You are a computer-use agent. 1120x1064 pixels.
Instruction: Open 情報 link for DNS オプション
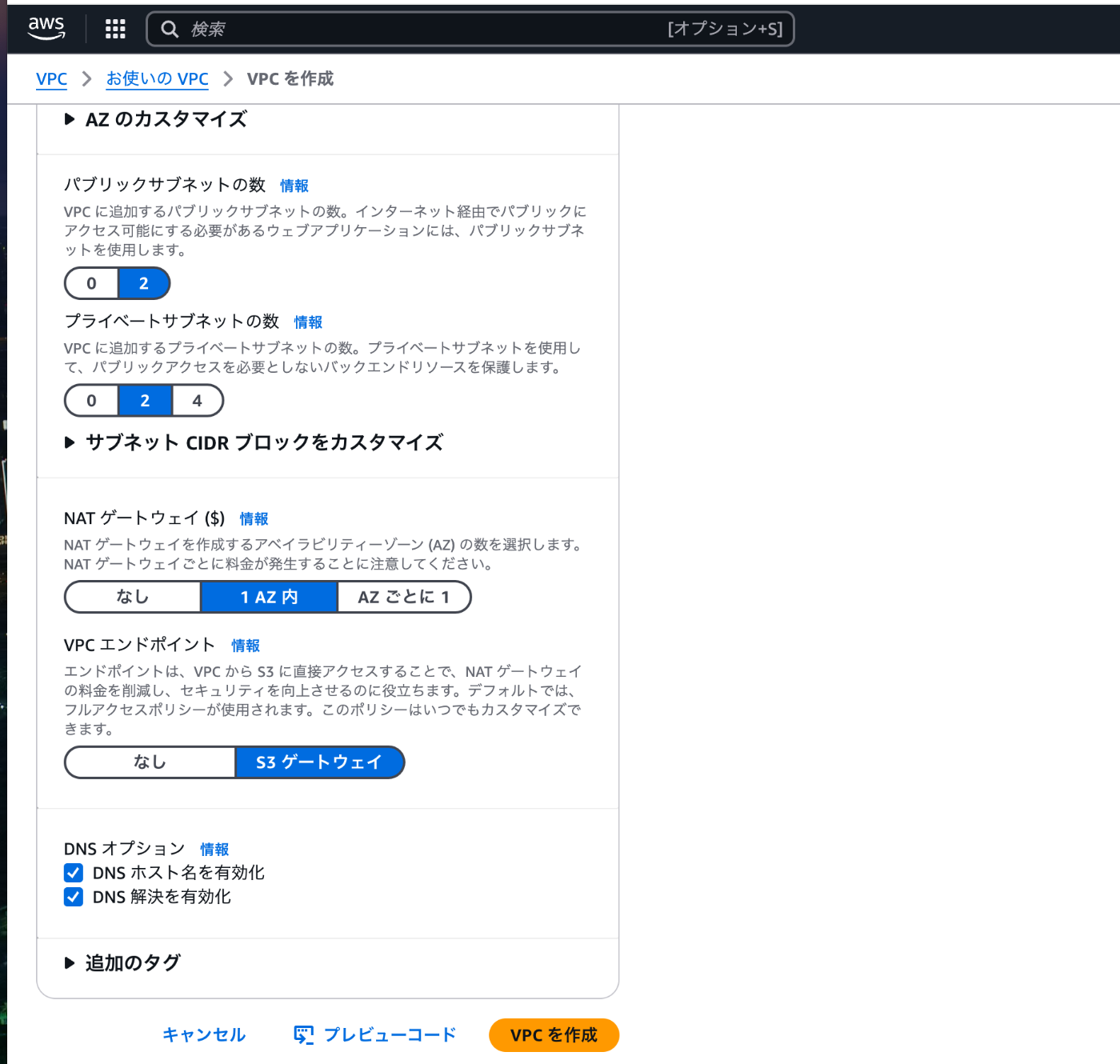[214, 850]
